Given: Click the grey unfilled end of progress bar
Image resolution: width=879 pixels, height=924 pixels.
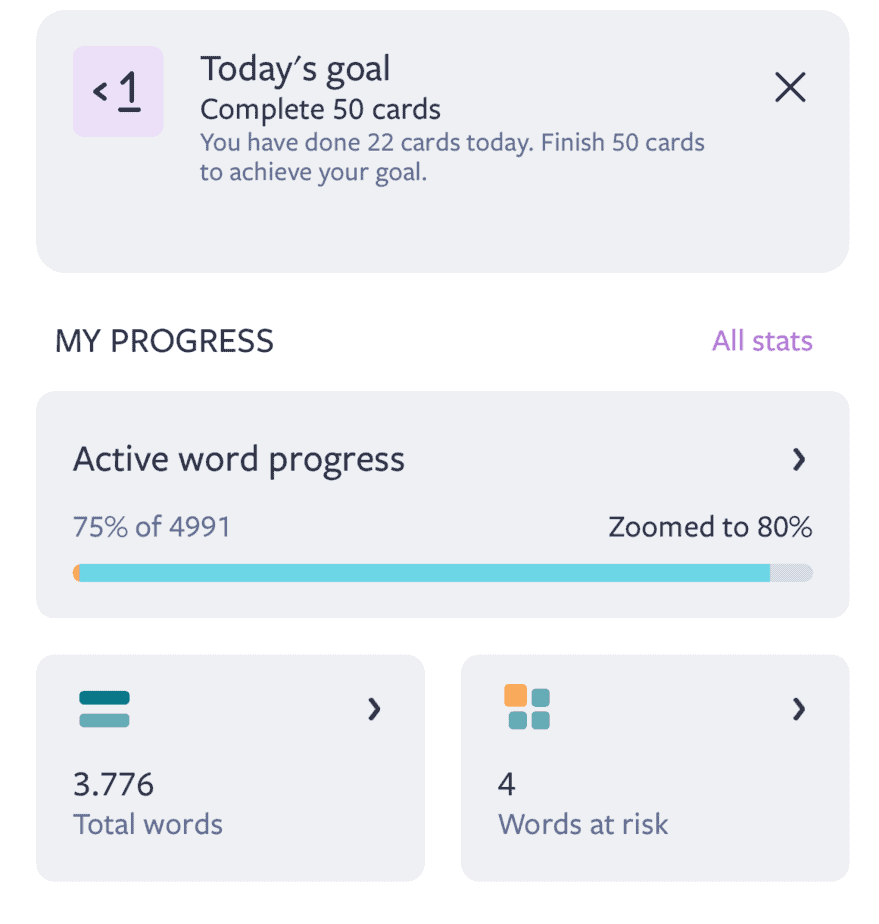Looking at the screenshot, I should 791,573.
